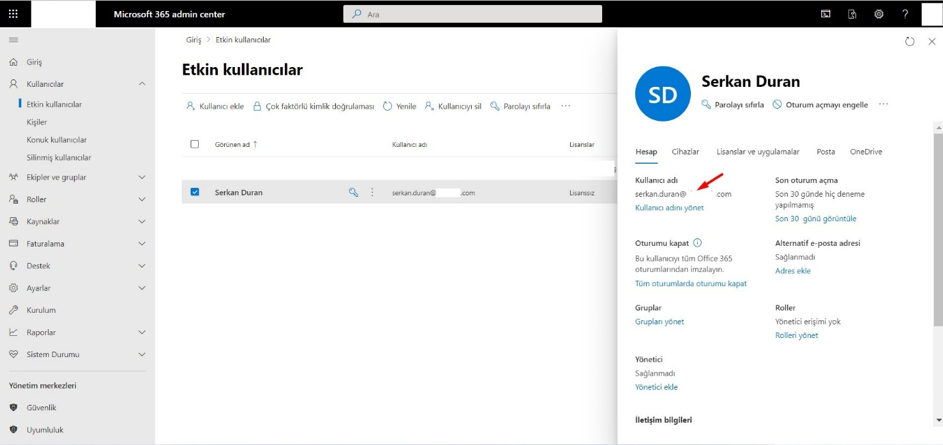The image size is (943, 445).
Task: Uncheck the Serkan Duran row checkbox
Action: (195, 192)
